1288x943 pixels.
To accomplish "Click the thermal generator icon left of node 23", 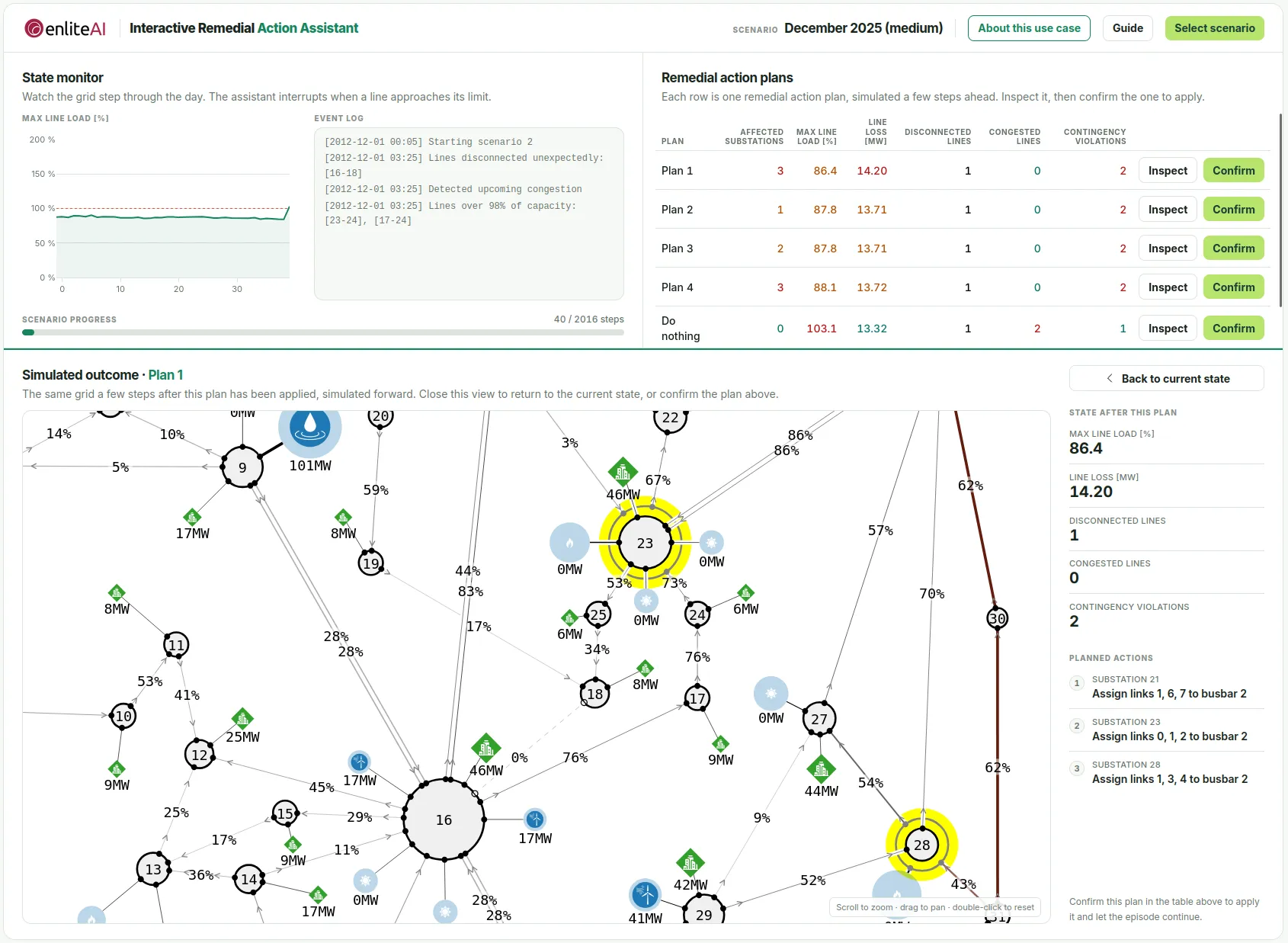I will coord(569,543).
